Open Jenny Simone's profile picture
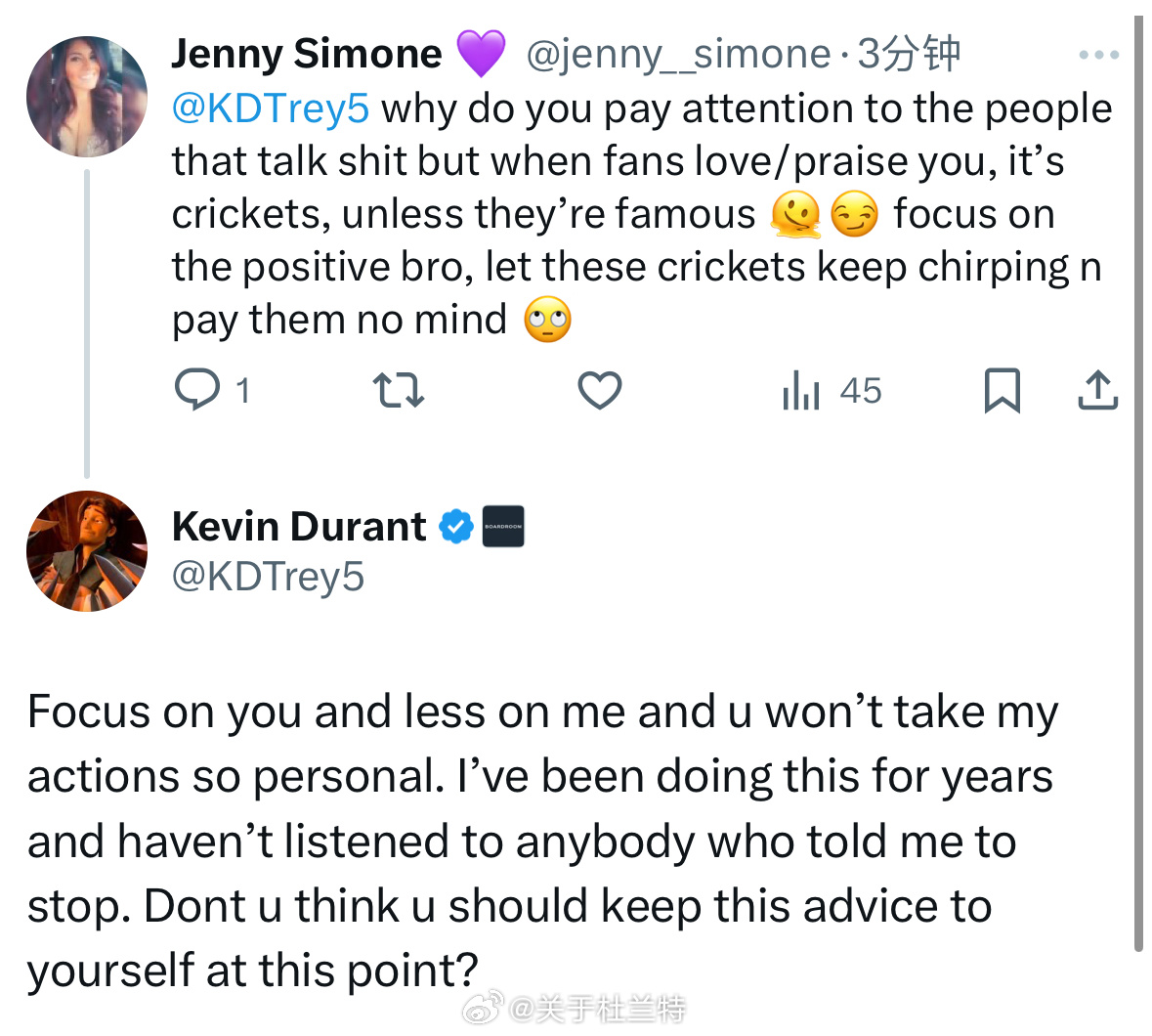 point(87,97)
